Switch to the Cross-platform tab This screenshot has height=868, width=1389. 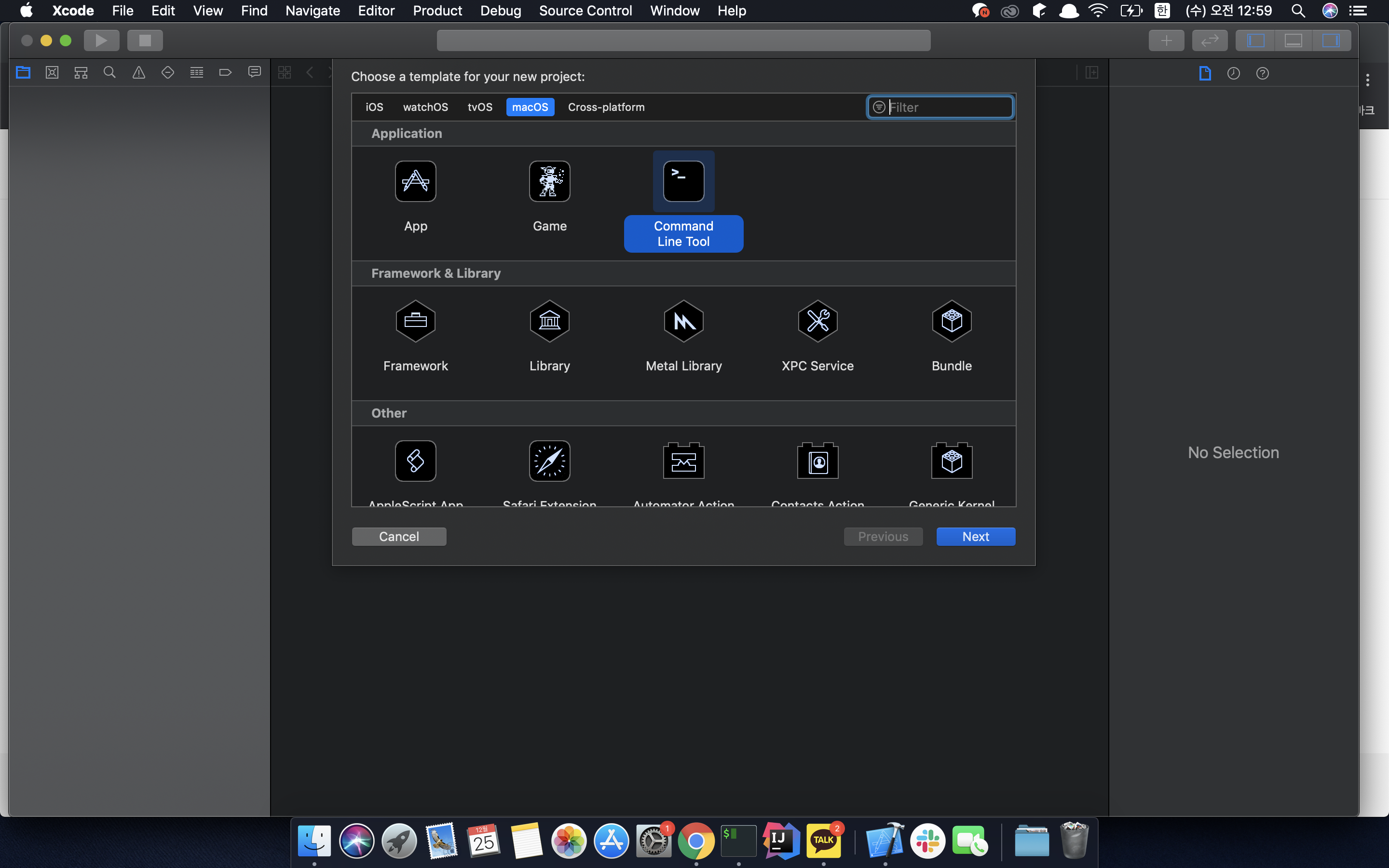[x=606, y=108]
